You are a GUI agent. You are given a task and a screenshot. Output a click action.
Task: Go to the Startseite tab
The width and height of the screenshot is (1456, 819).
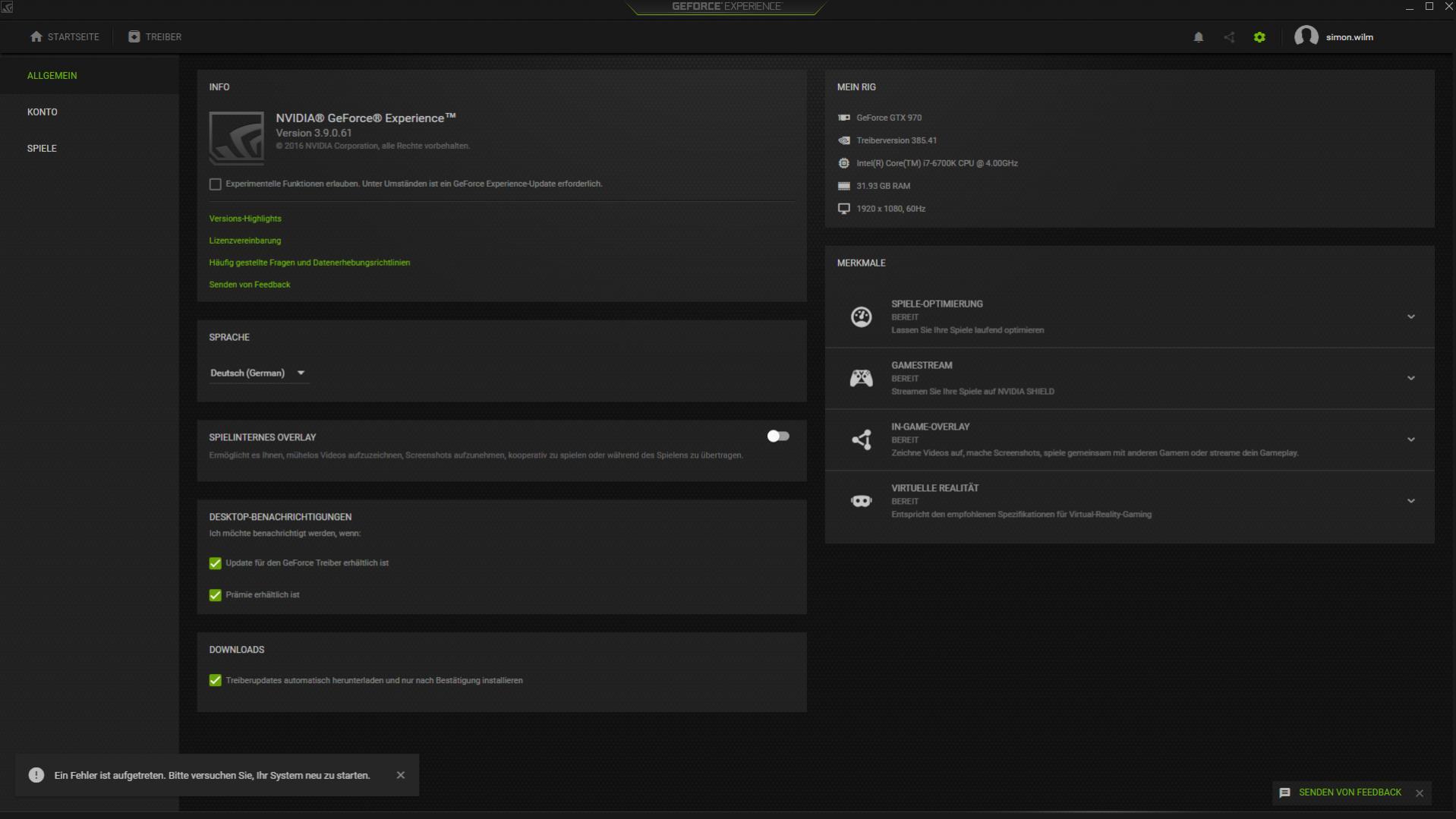pos(65,36)
